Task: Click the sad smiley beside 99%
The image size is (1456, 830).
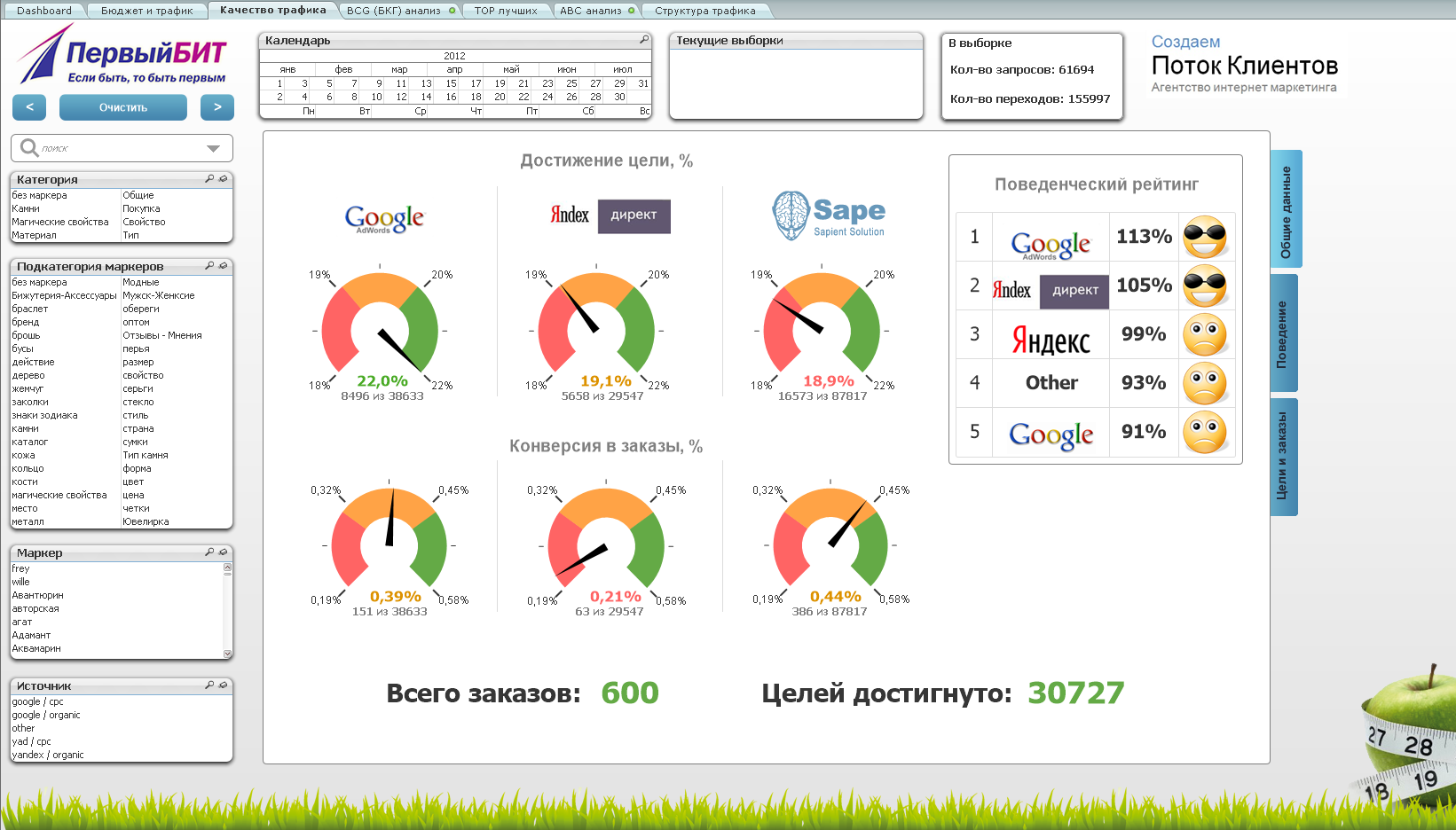Action: tap(1206, 334)
